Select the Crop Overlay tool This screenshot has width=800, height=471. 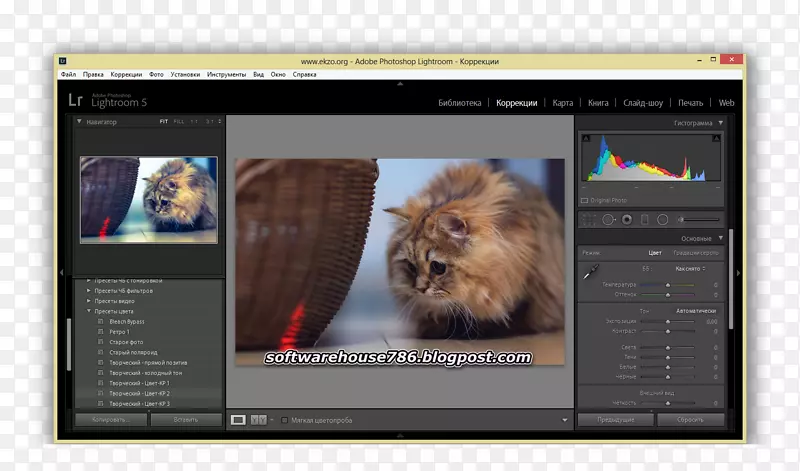590,219
